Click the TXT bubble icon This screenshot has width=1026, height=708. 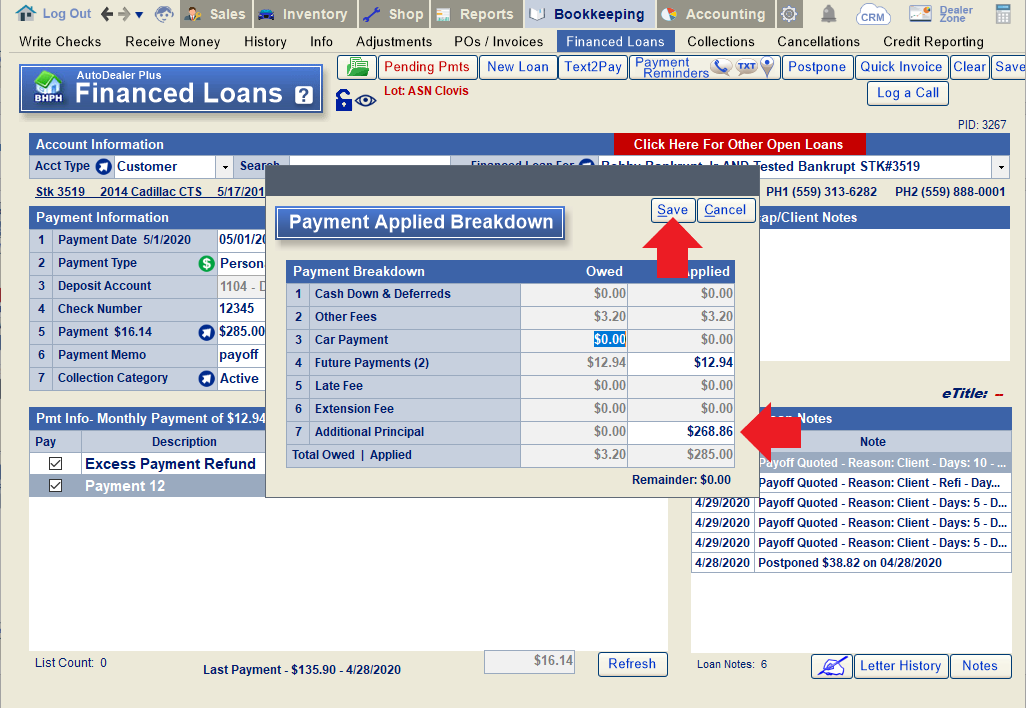click(747, 66)
